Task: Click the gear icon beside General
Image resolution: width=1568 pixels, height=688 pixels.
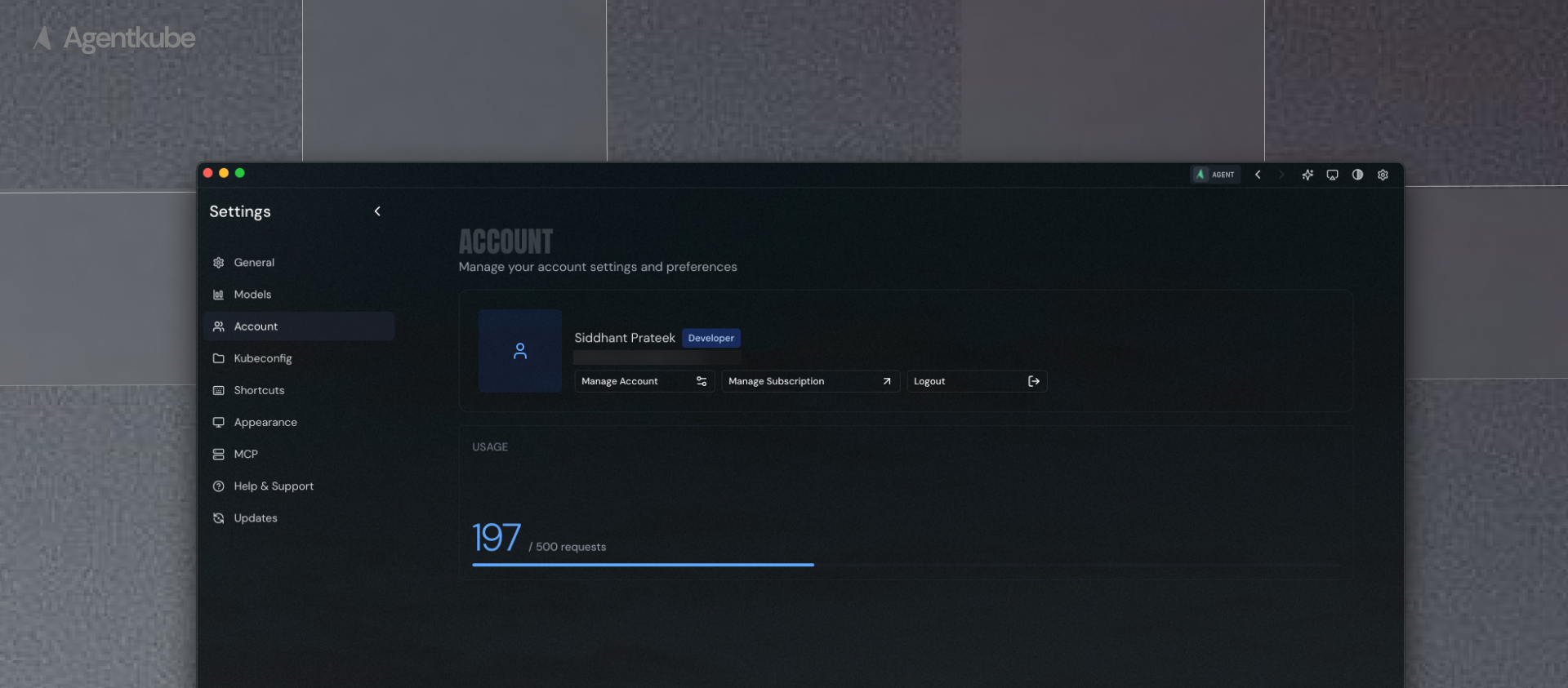Action: click(x=218, y=263)
